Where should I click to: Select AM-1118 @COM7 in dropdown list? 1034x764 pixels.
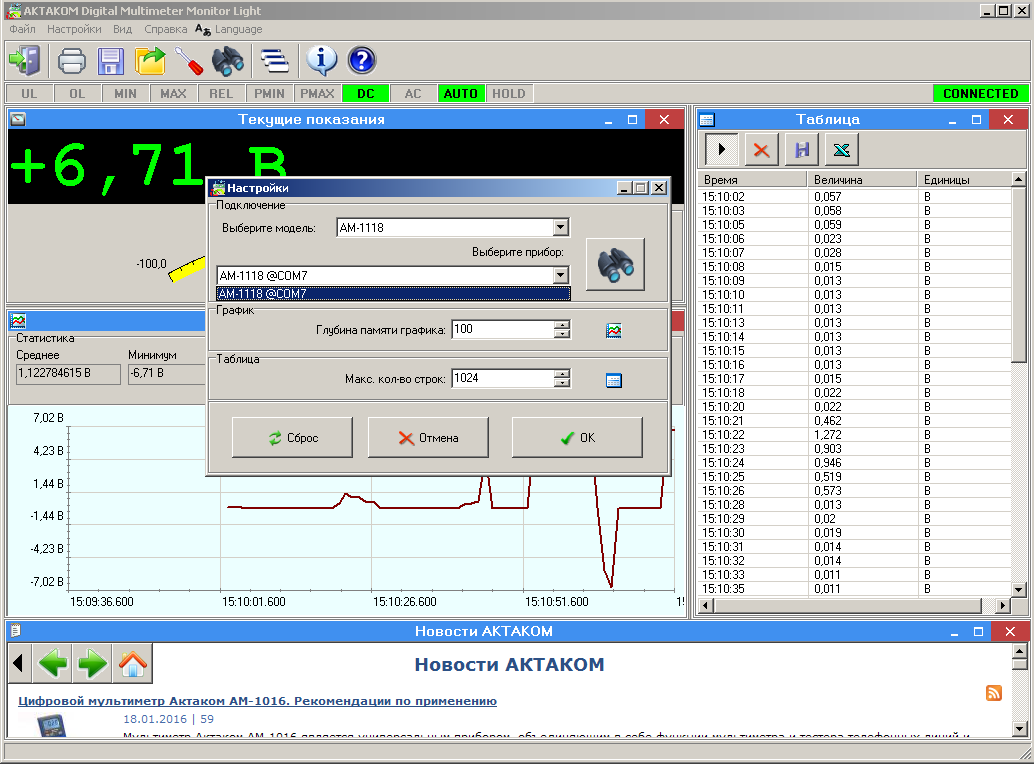pos(393,294)
